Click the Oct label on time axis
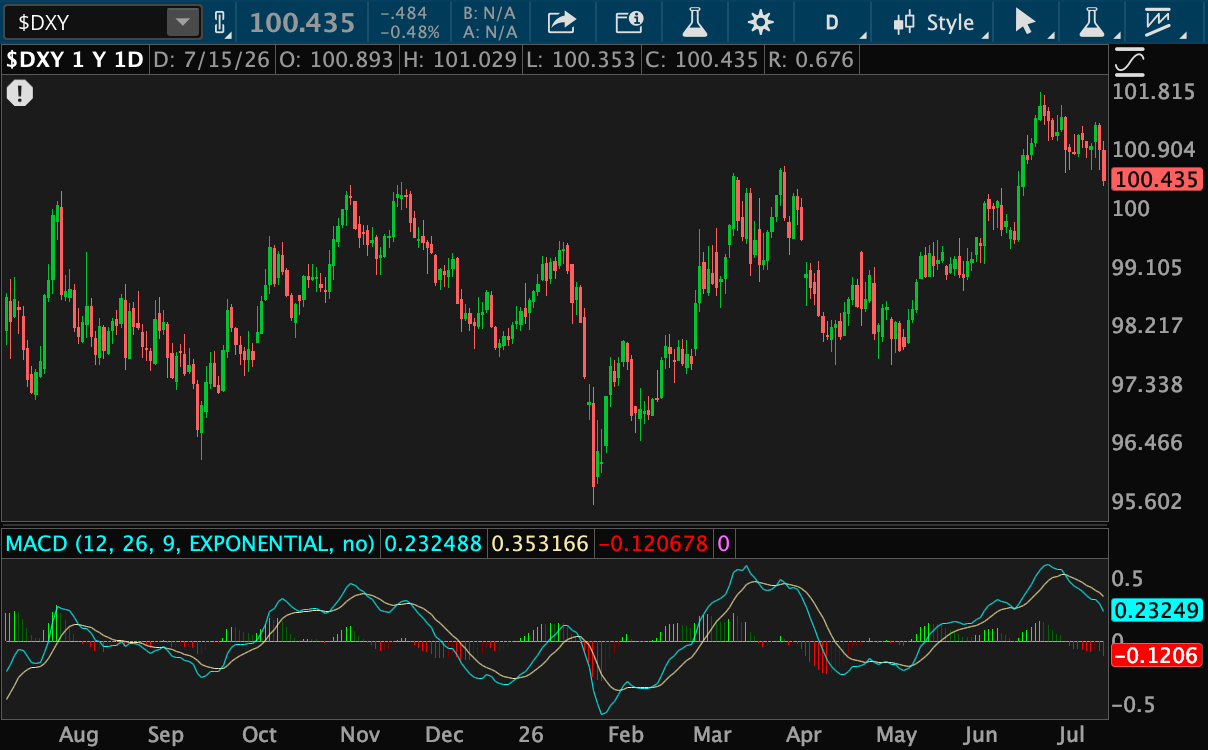1208x750 pixels. (259, 735)
